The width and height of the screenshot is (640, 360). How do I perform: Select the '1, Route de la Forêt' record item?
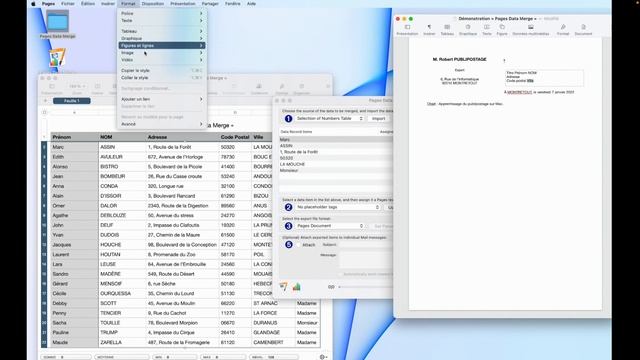pos(336,152)
